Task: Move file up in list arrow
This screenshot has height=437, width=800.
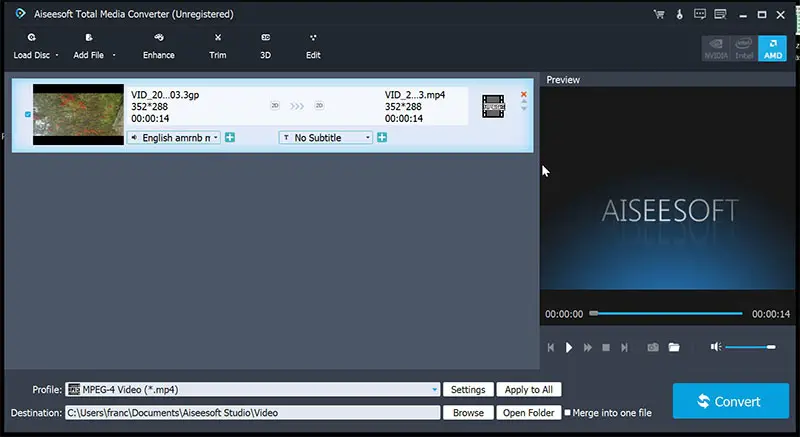Action: 523,102
